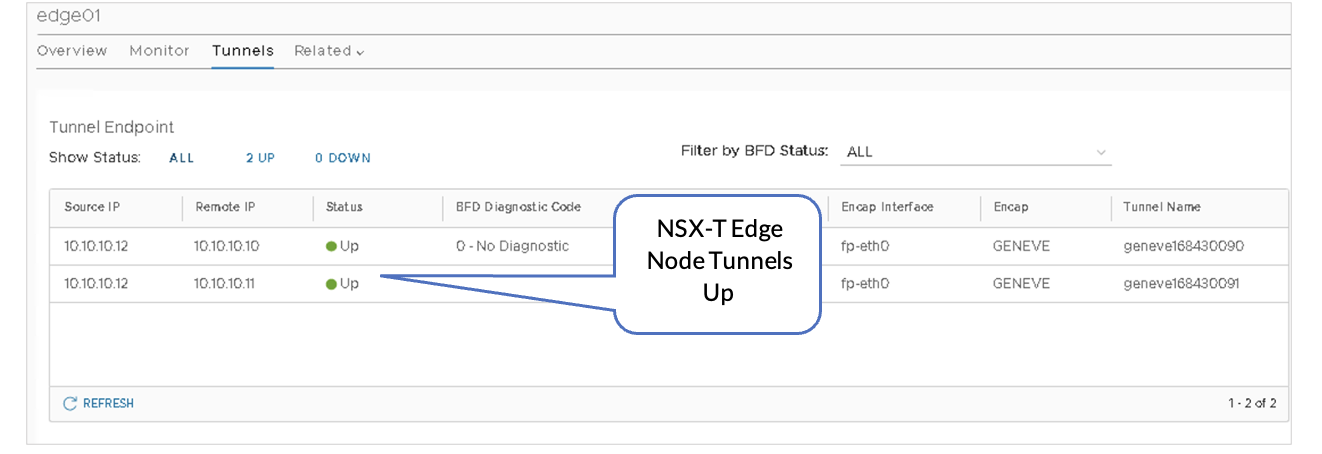Click green Up status dot for 10.10.10.10
Screen dimensions: 1322x454
331,246
